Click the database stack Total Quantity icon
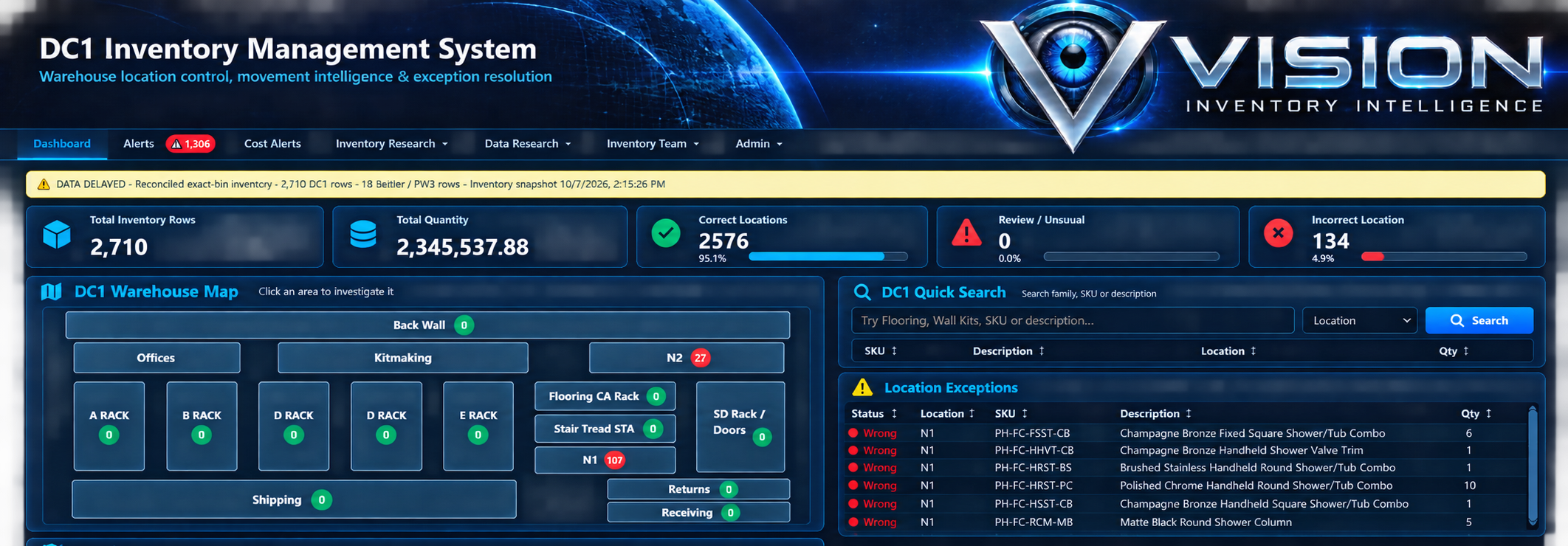 [362, 234]
